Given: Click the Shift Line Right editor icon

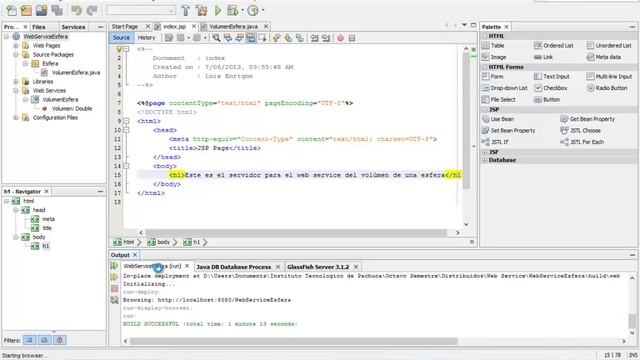Looking at the screenshot, I should click(x=326, y=38).
